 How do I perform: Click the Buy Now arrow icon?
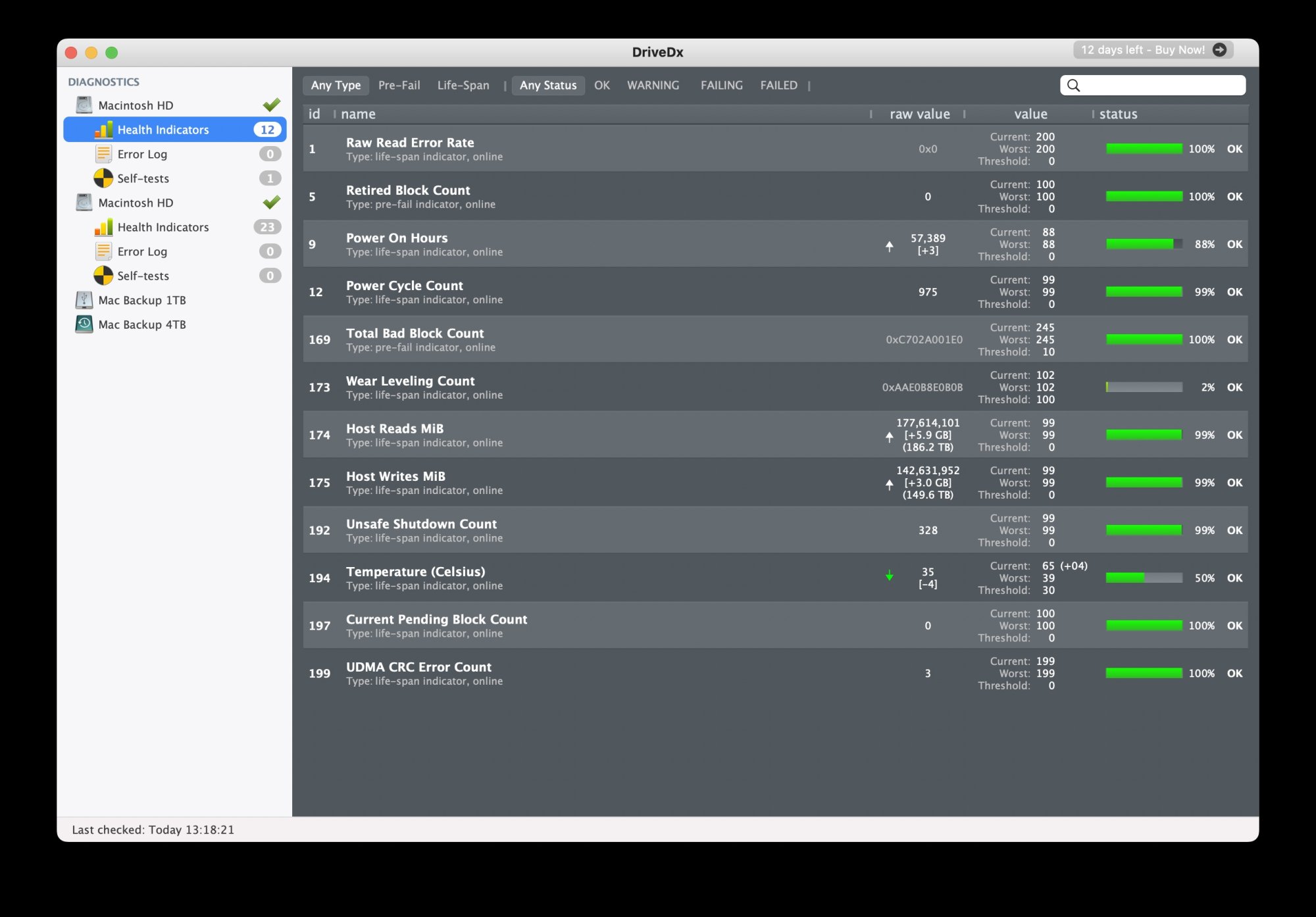(x=1219, y=50)
